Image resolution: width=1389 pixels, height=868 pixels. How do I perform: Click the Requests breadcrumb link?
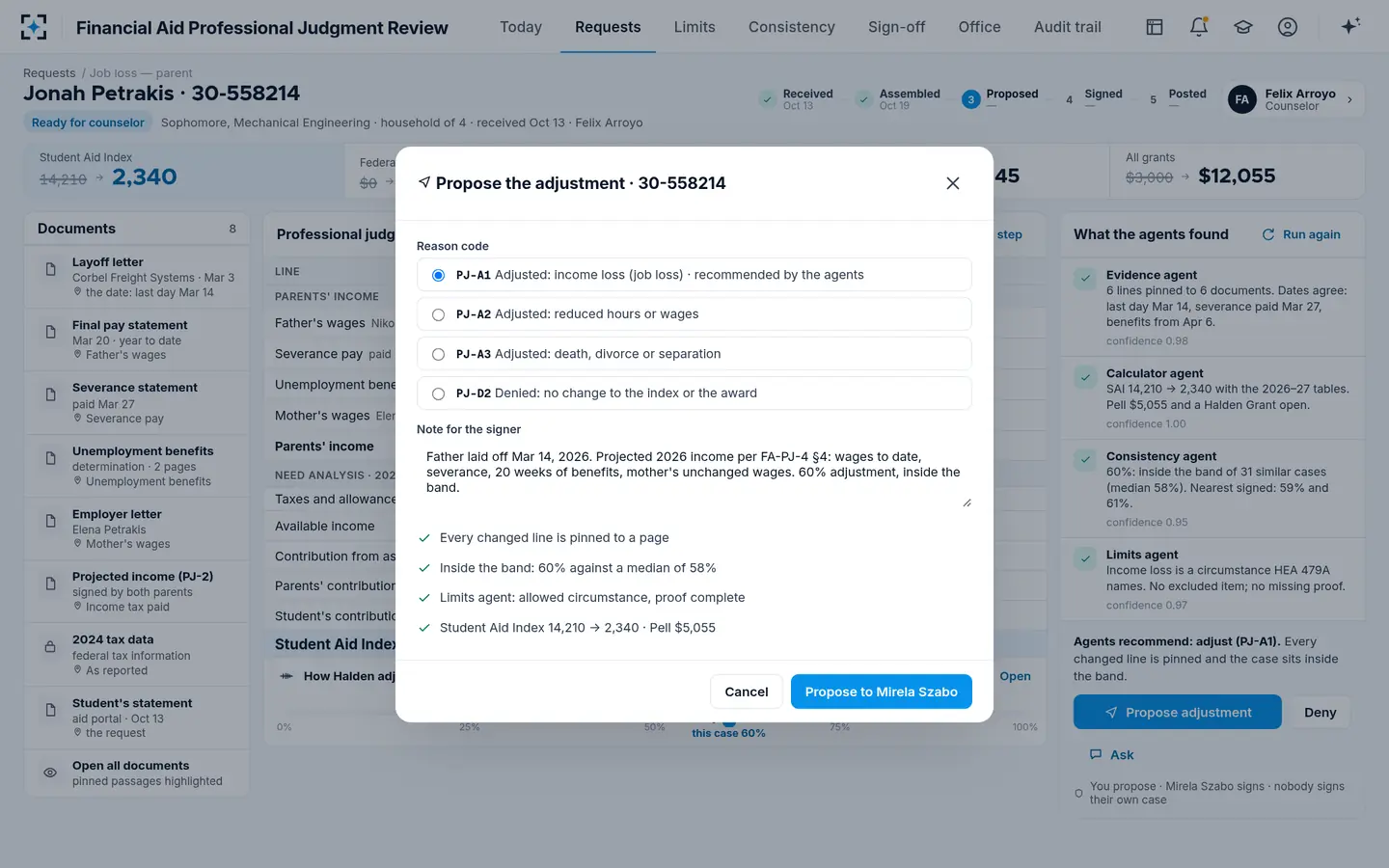coord(49,73)
